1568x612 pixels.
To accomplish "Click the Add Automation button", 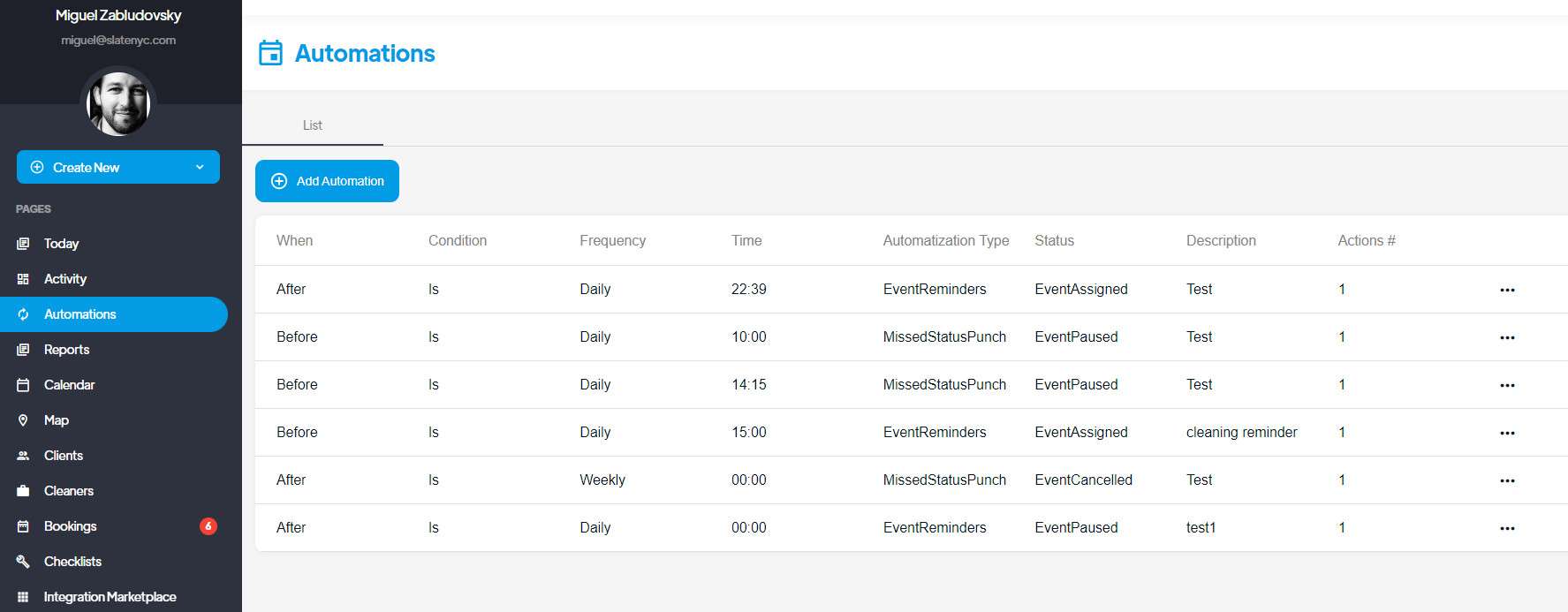I will point(327,181).
